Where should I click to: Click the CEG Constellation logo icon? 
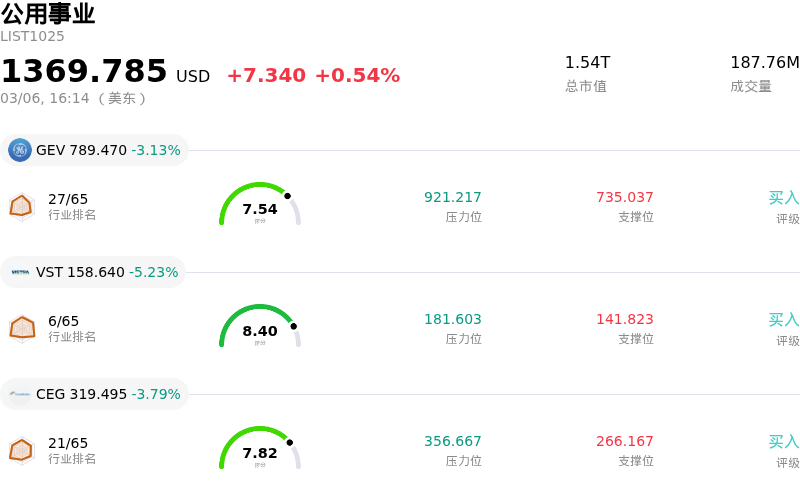point(20,394)
